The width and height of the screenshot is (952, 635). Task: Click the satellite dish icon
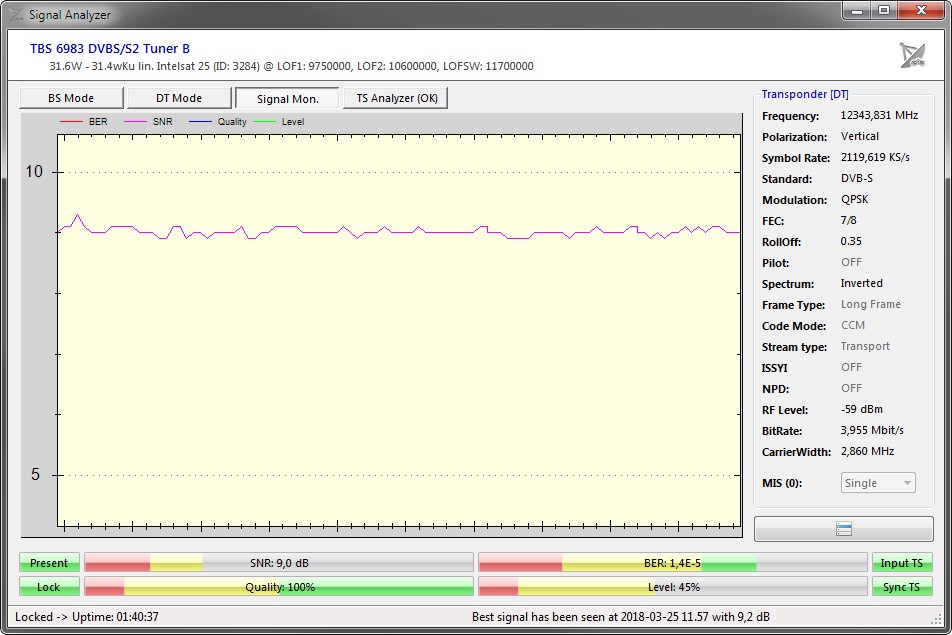912,55
